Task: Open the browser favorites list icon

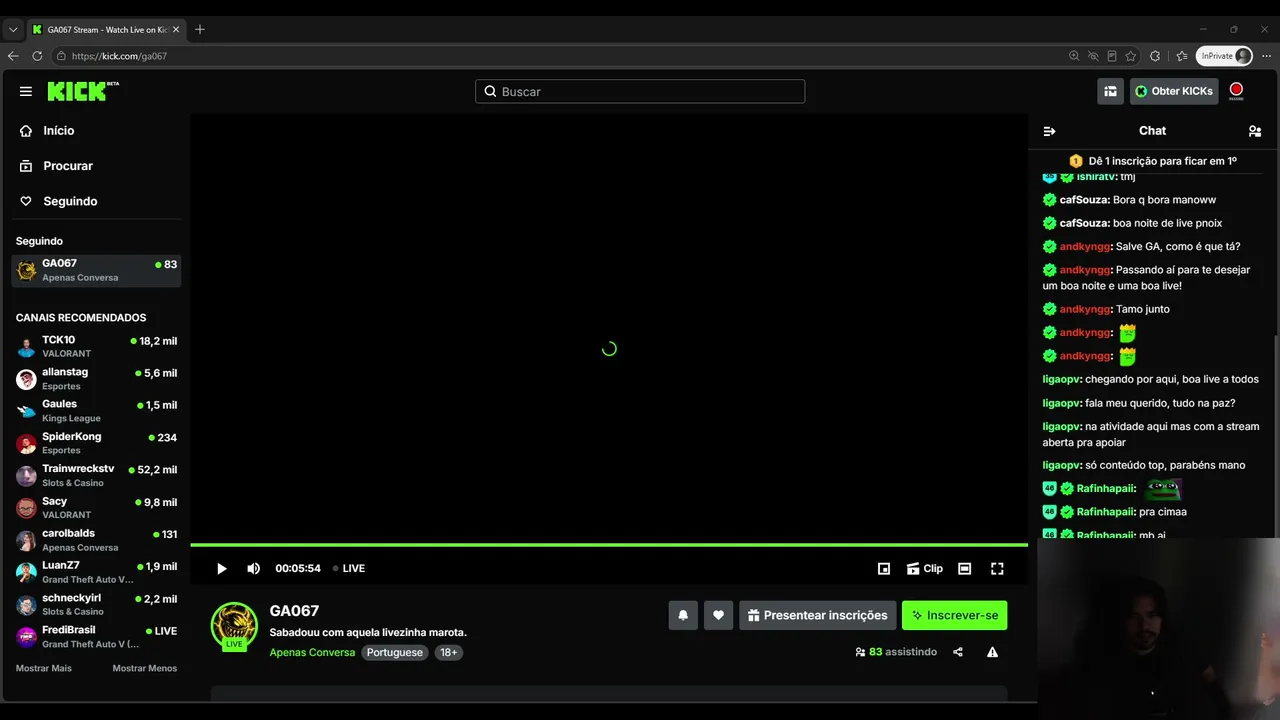Action: (1181, 56)
